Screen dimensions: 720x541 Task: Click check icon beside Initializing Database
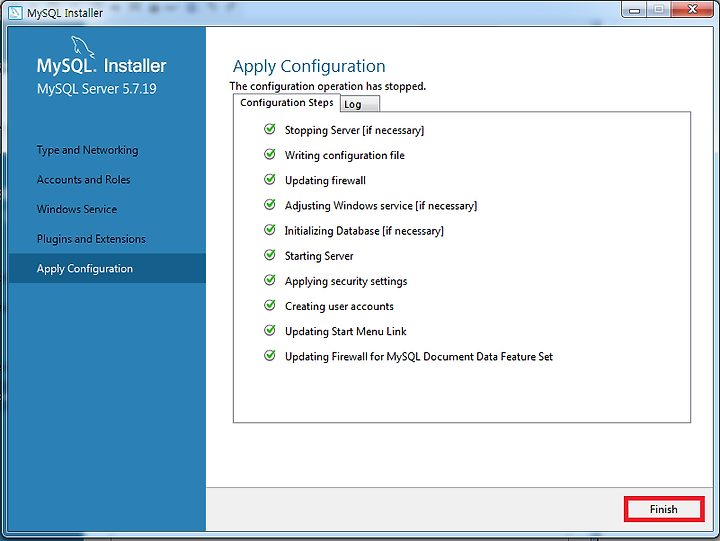(x=270, y=230)
